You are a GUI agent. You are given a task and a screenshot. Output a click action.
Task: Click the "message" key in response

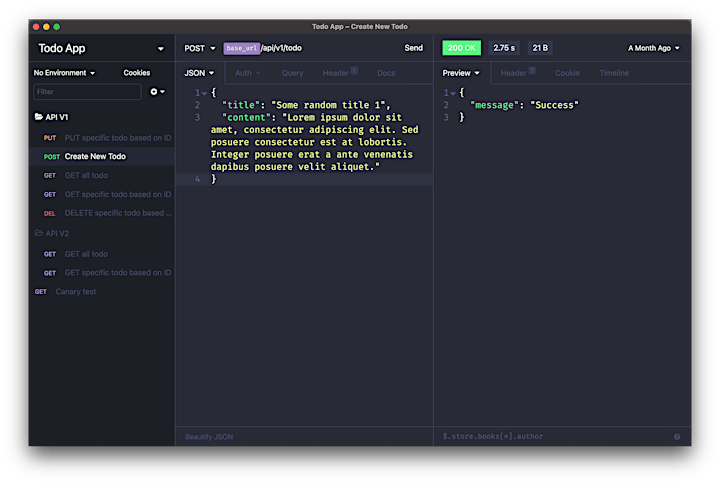tap(495, 105)
